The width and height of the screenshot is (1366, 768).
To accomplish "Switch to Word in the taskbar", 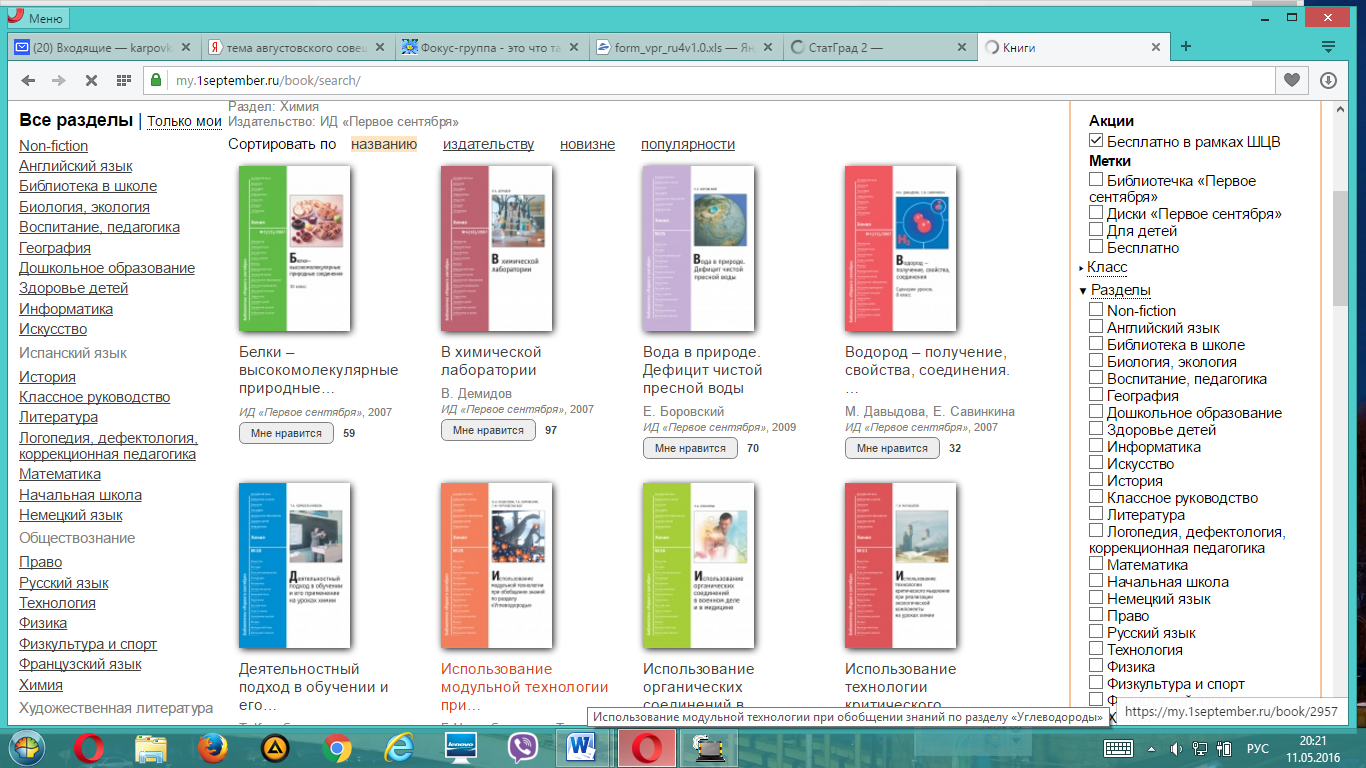I will point(581,747).
